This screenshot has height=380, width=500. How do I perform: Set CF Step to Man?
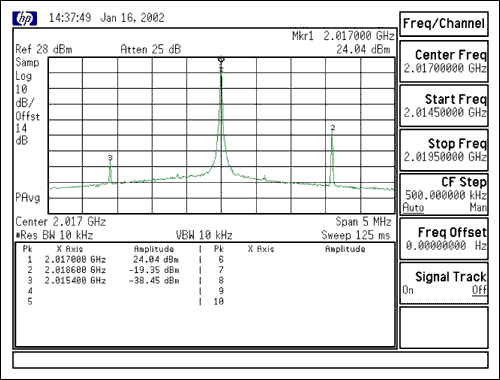[478, 208]
